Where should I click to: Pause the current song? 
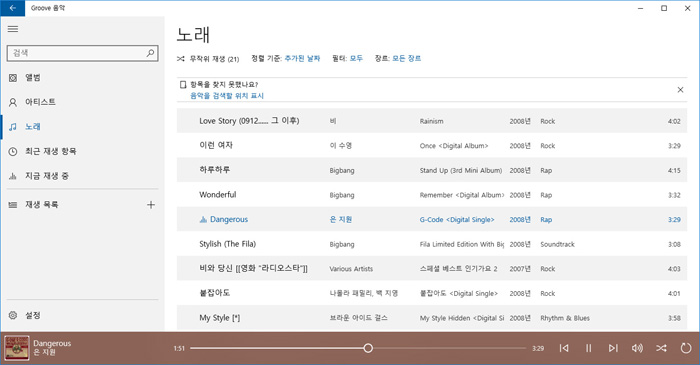click(588, 348)
